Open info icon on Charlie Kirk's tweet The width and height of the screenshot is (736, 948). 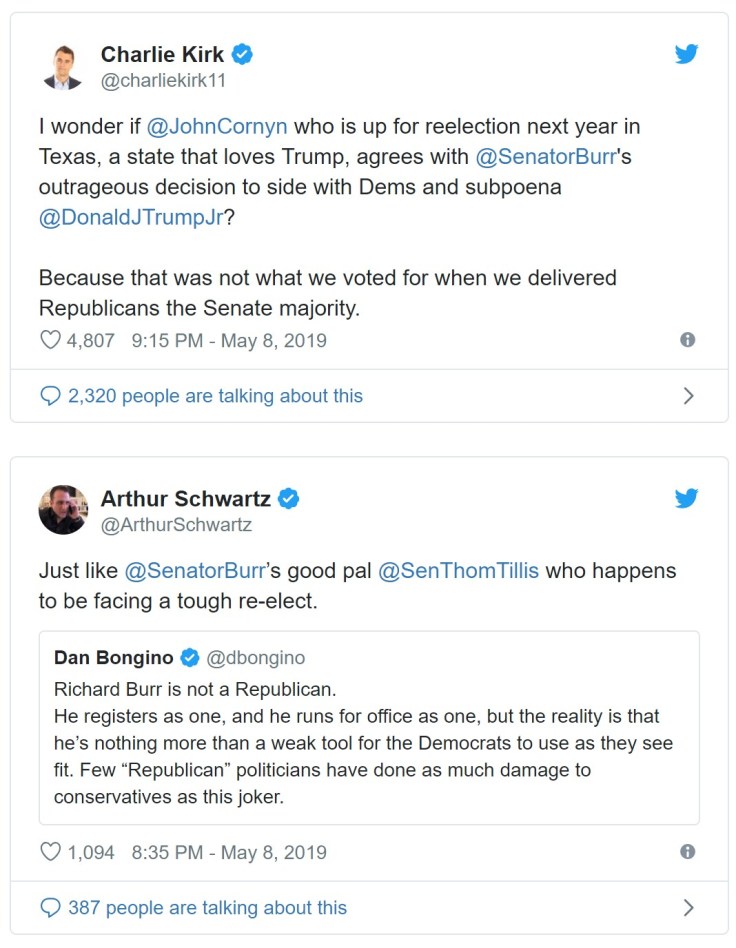click(687, 340)
